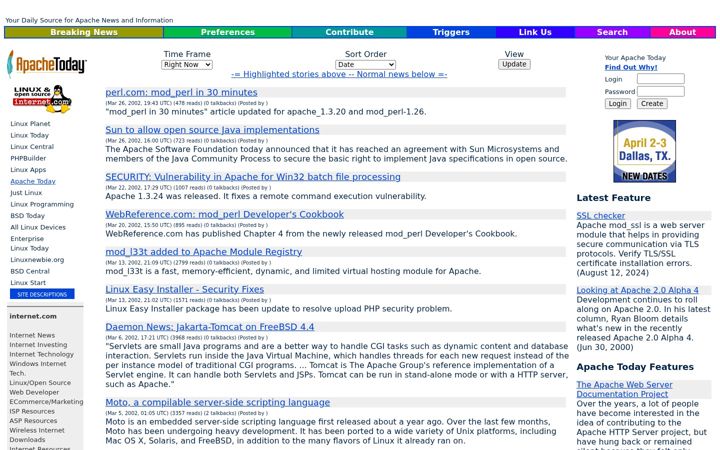Open Linux Programming sidebar link
The height and width of the screenshot is (450, 720).
point(42,204)
